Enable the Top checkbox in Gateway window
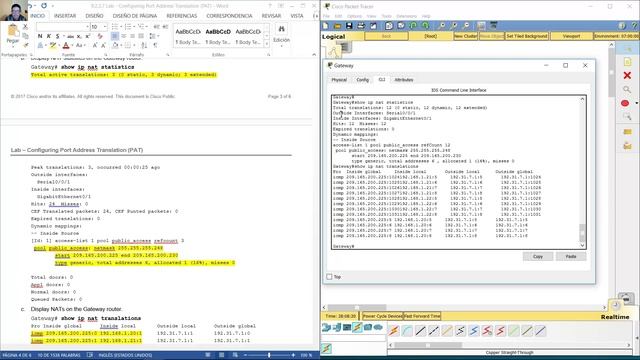The width and height of the screenshot is (640, 360). click(x=329, y=277)
